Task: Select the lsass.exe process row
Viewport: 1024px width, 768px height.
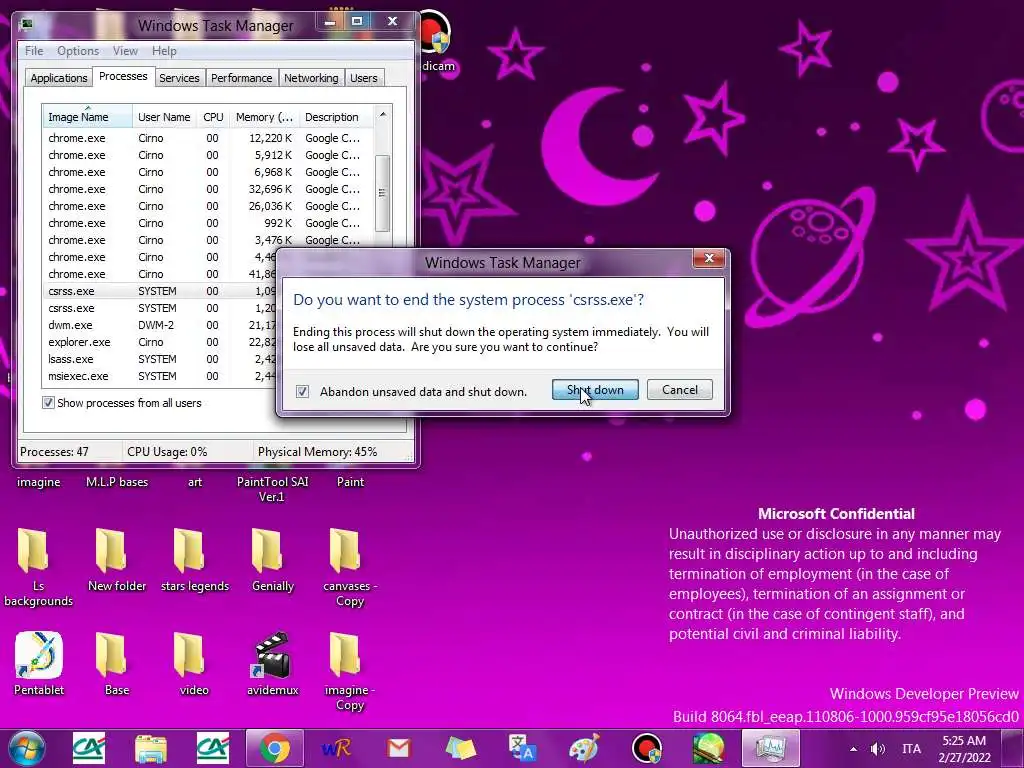Action: [x=160, y=359]
